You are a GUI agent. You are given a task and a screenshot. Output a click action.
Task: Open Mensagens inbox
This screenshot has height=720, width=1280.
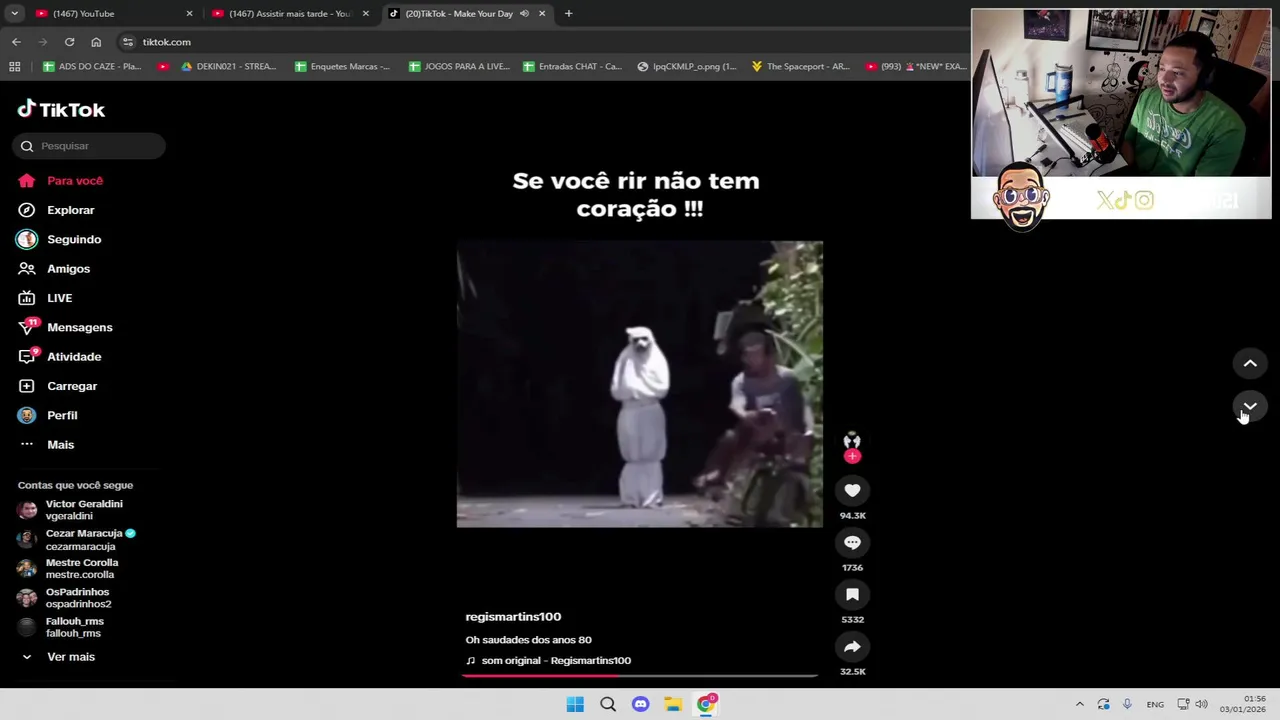(65, 327)
